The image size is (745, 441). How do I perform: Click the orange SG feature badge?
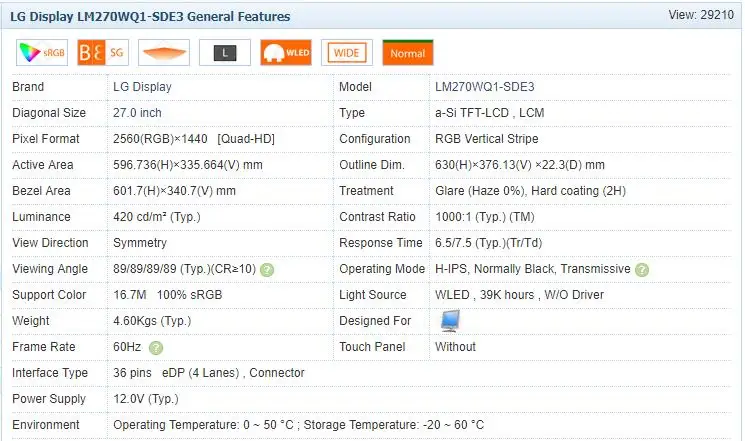(x=103, y=53)
